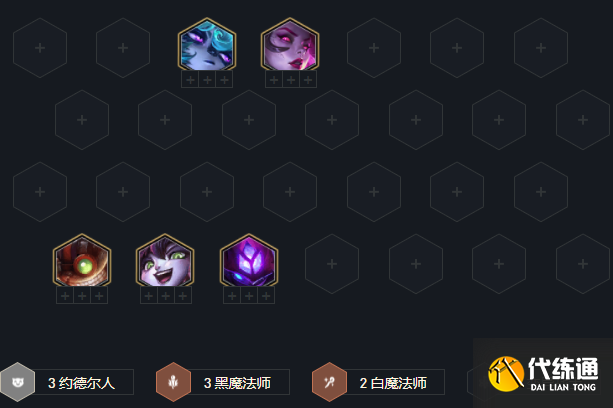Add item to Lulu's first item slot
The height and width of the screenshot is (408, 613).
149,296
